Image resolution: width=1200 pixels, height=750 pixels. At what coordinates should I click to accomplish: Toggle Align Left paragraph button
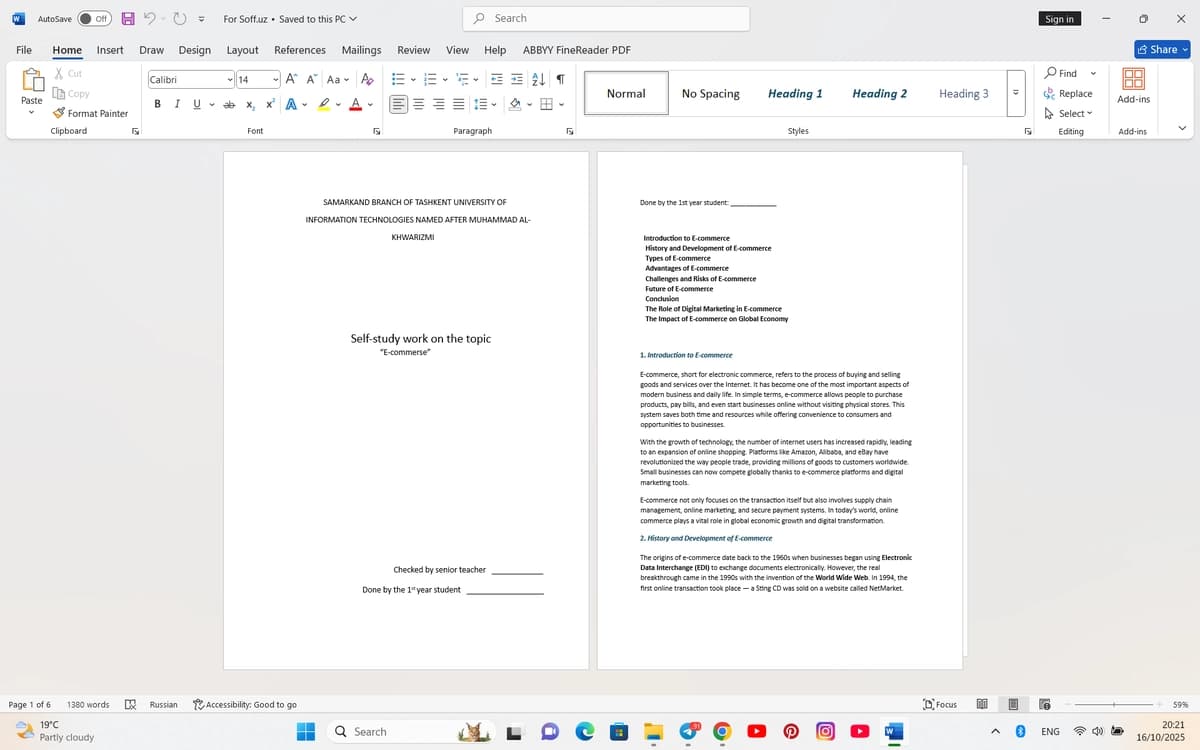[x=399, y=104]
